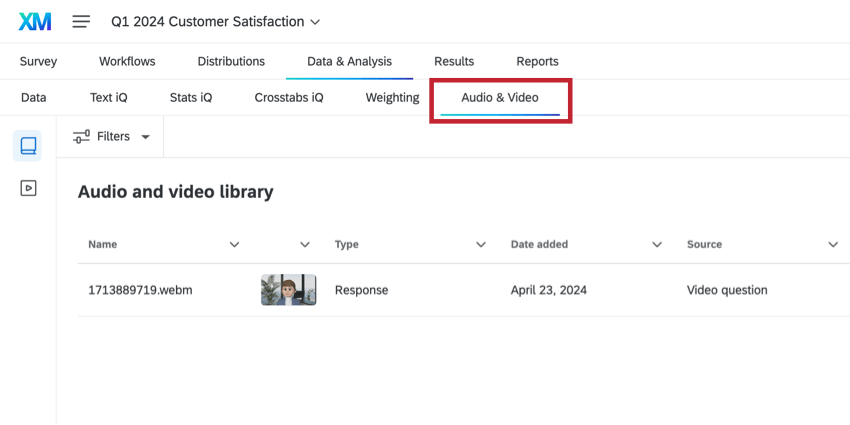Open the Type column dropdown chevron
850x425 pixels.
[481, 244]
